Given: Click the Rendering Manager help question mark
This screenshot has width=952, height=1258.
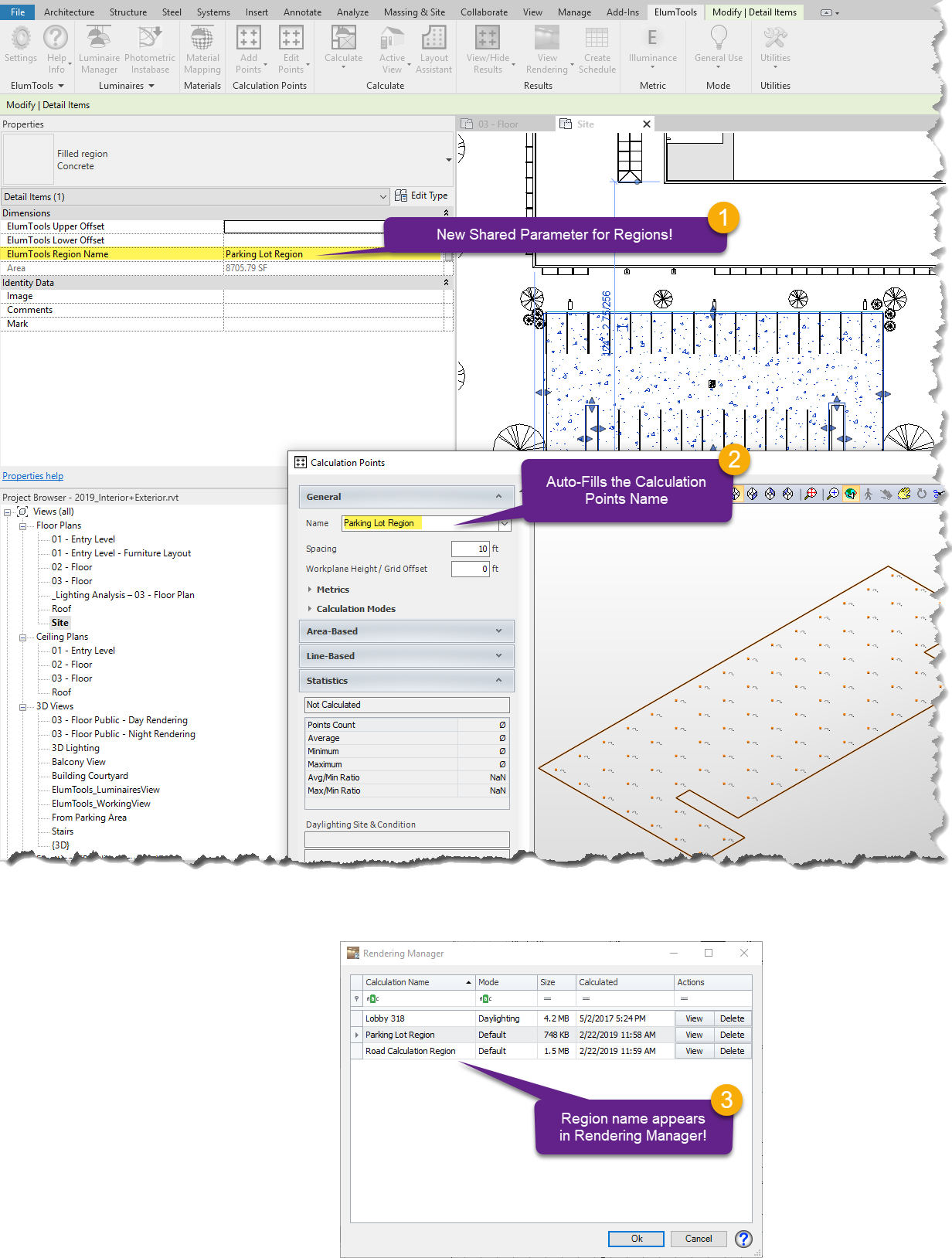Looking at the screenshot, I should (743, 1239).
